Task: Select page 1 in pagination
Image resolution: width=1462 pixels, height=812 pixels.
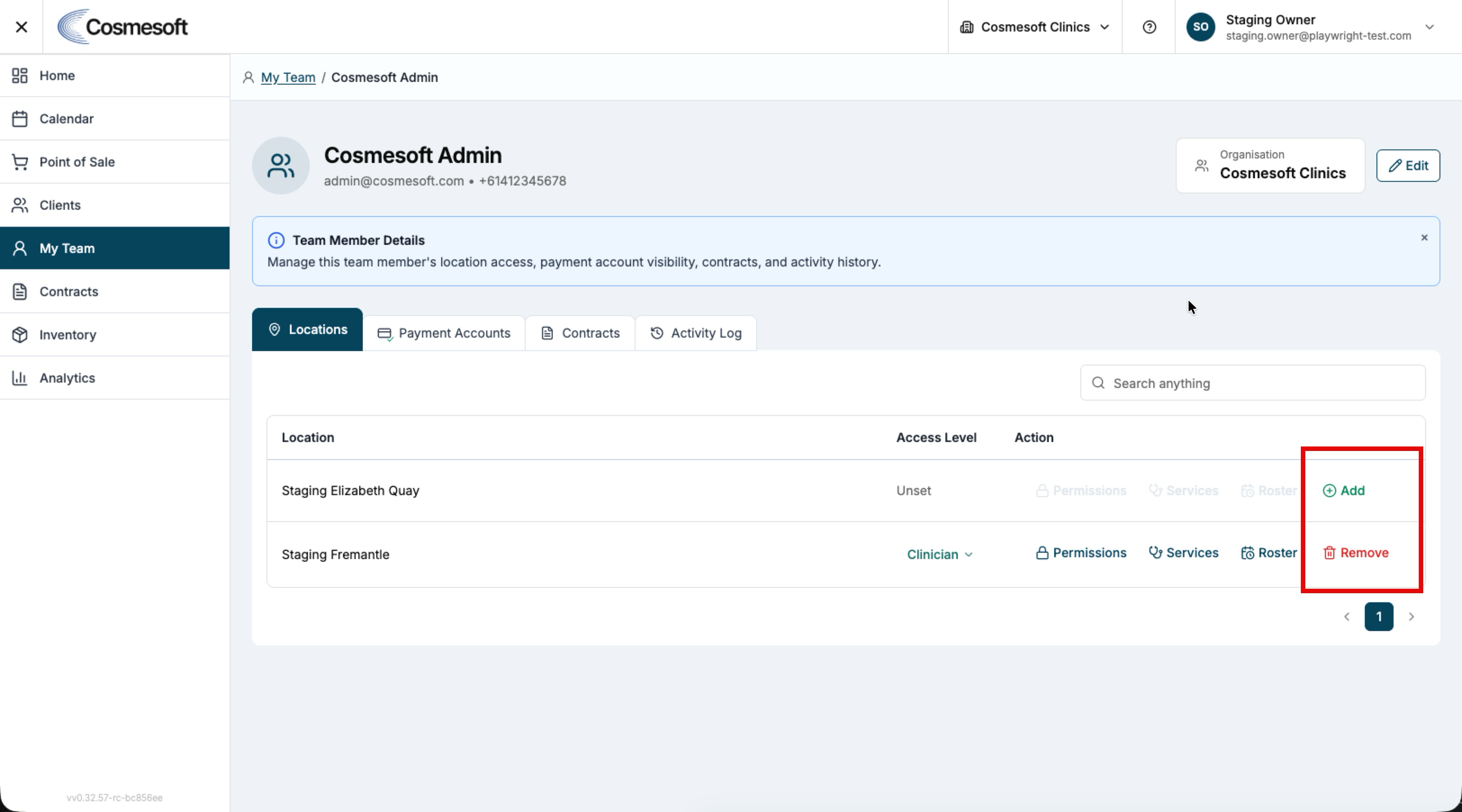Action: [1379, 617]
